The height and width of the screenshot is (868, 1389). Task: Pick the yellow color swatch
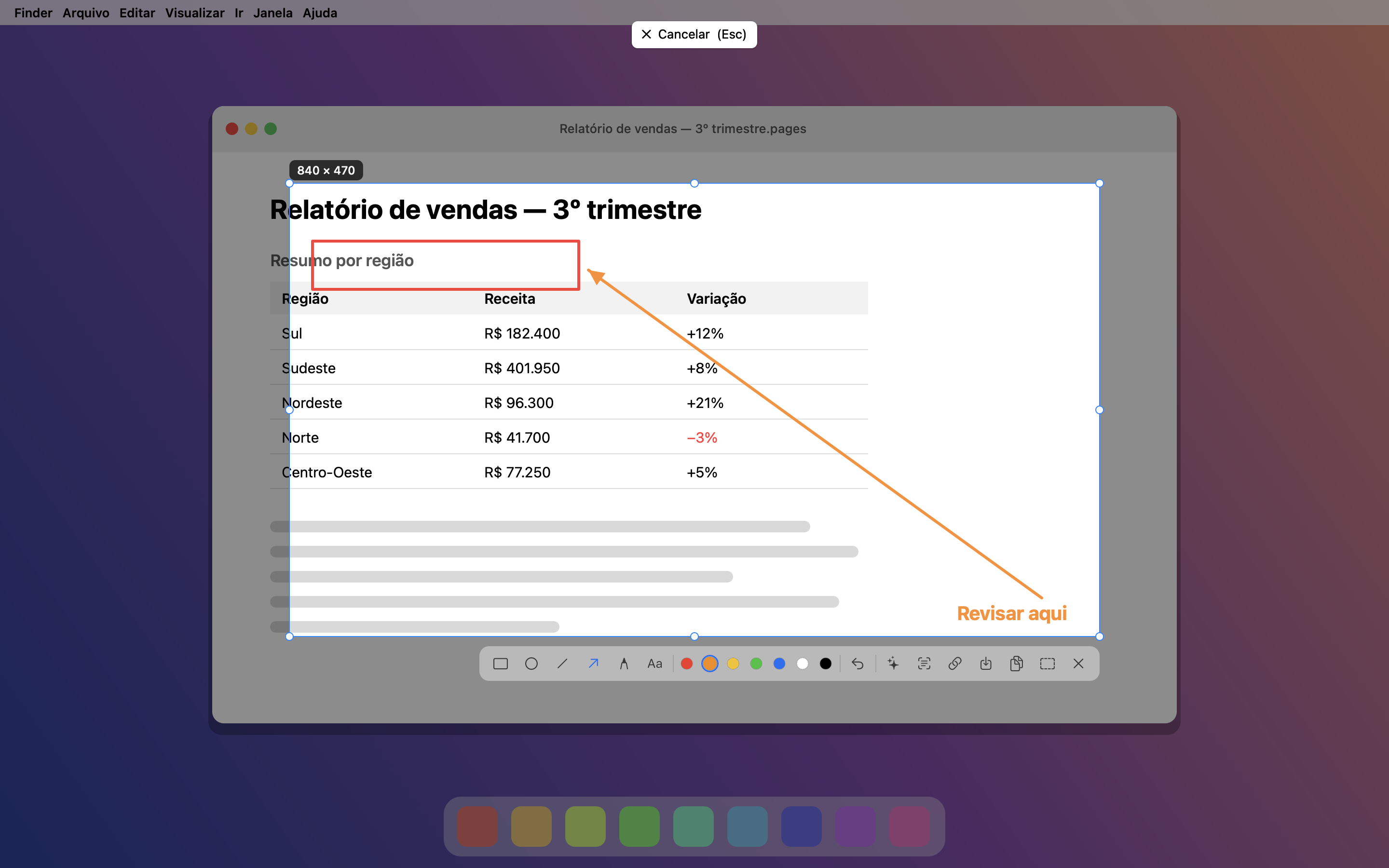(x=733, y=664)
